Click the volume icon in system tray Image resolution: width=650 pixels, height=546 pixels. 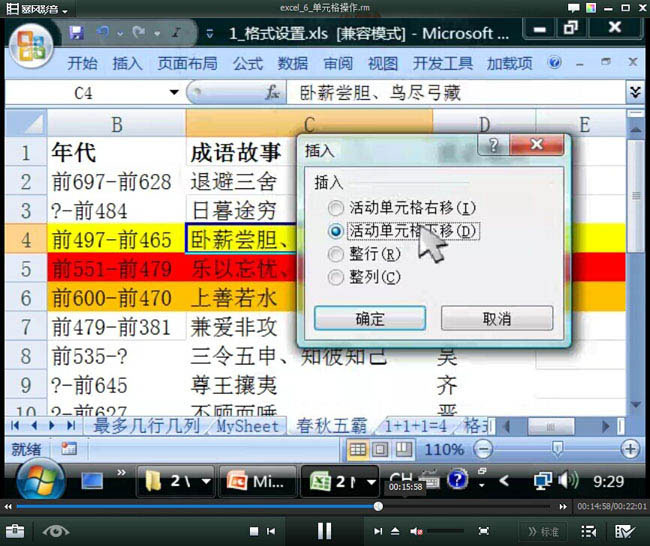(x=568, y=480)
